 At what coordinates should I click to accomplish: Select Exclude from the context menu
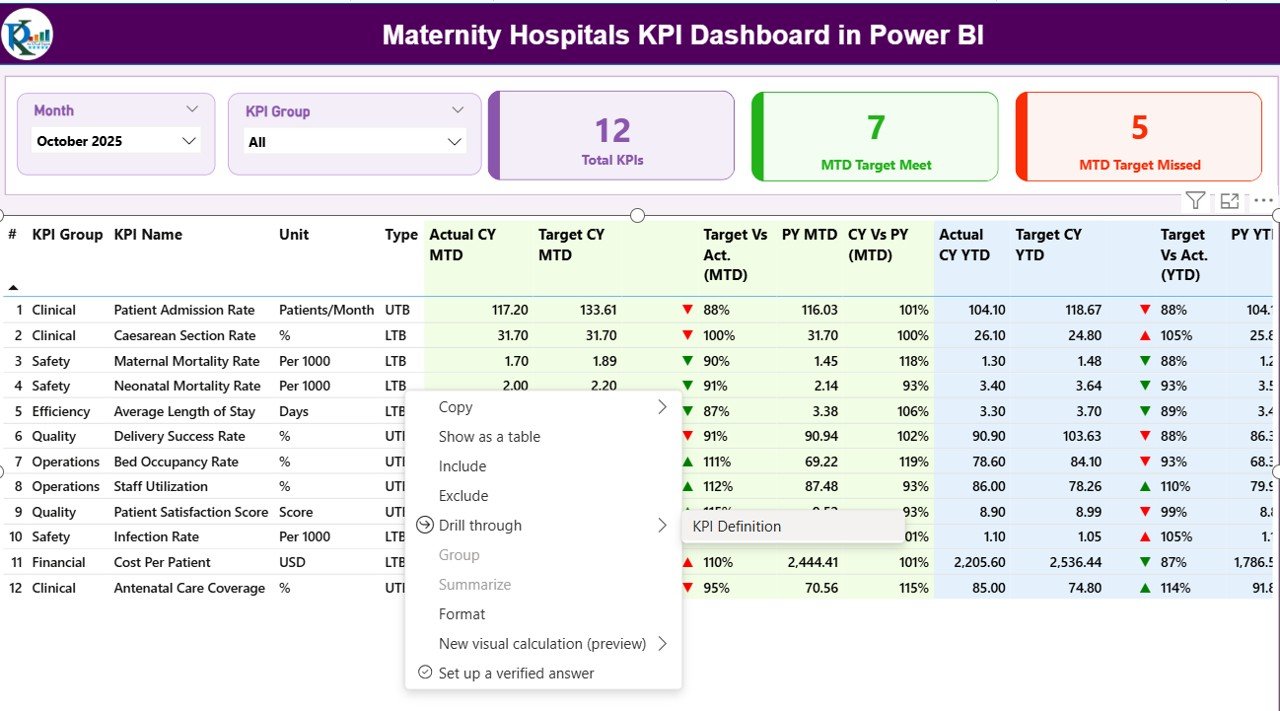point(463,496)
